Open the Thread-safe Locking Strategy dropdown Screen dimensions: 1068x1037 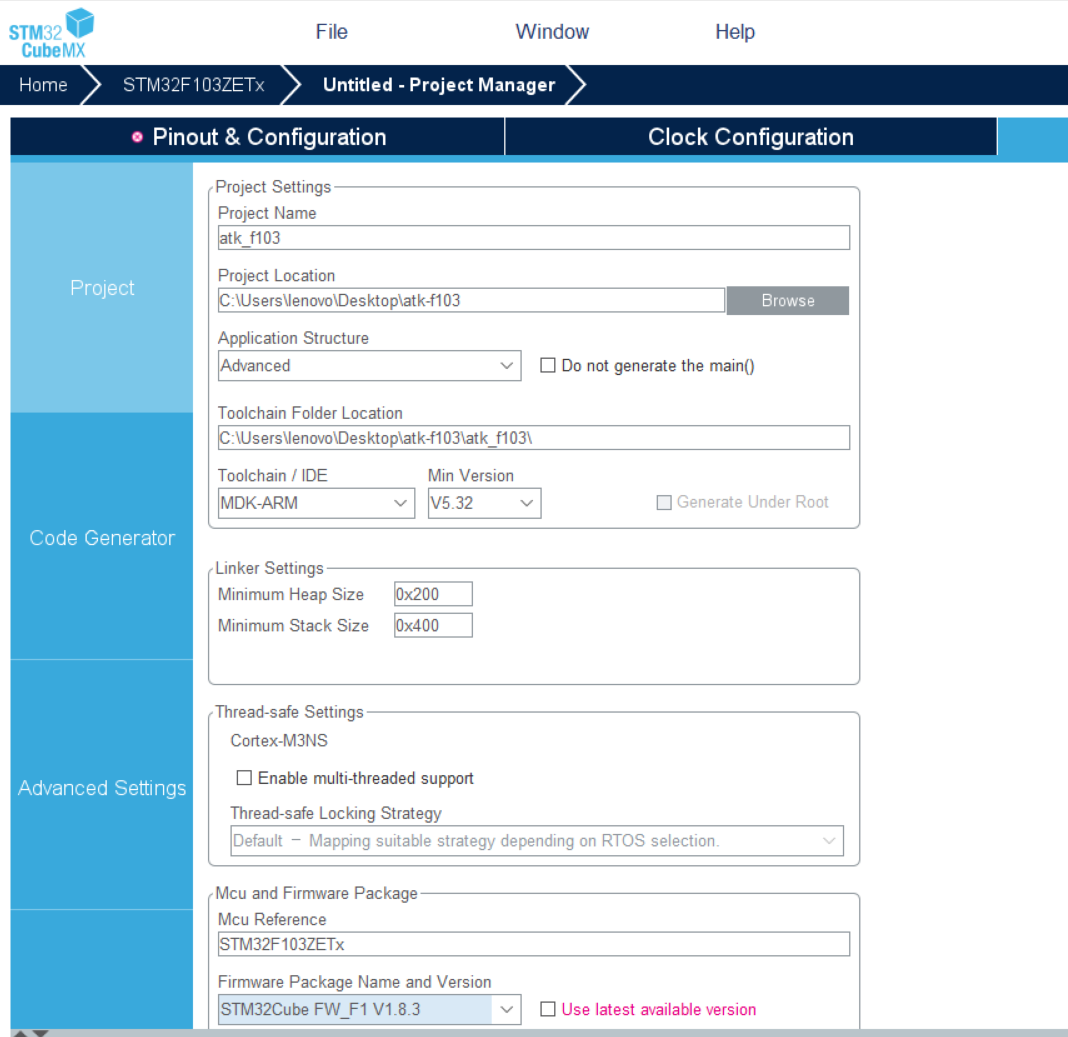(537, 841)
